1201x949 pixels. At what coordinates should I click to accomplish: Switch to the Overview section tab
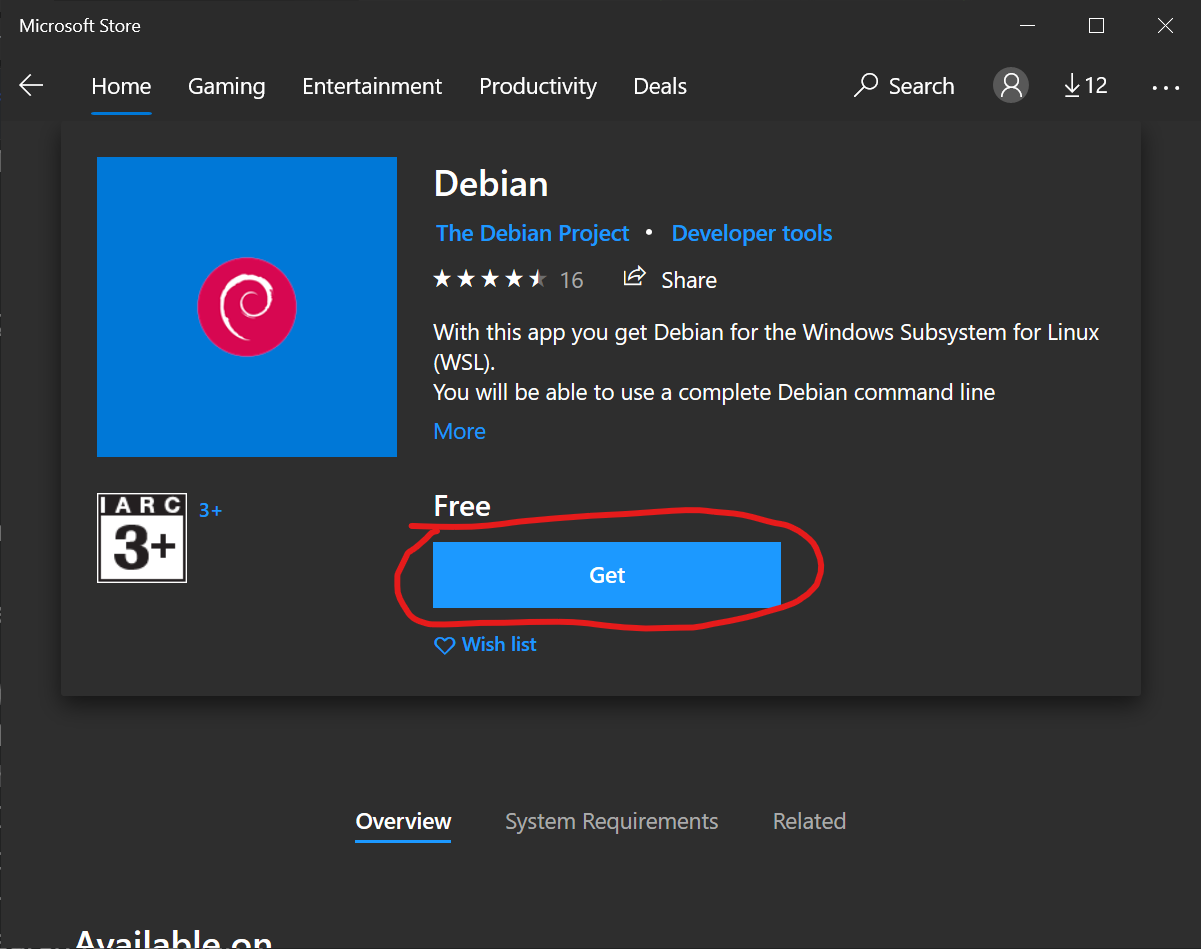point(404,822)
